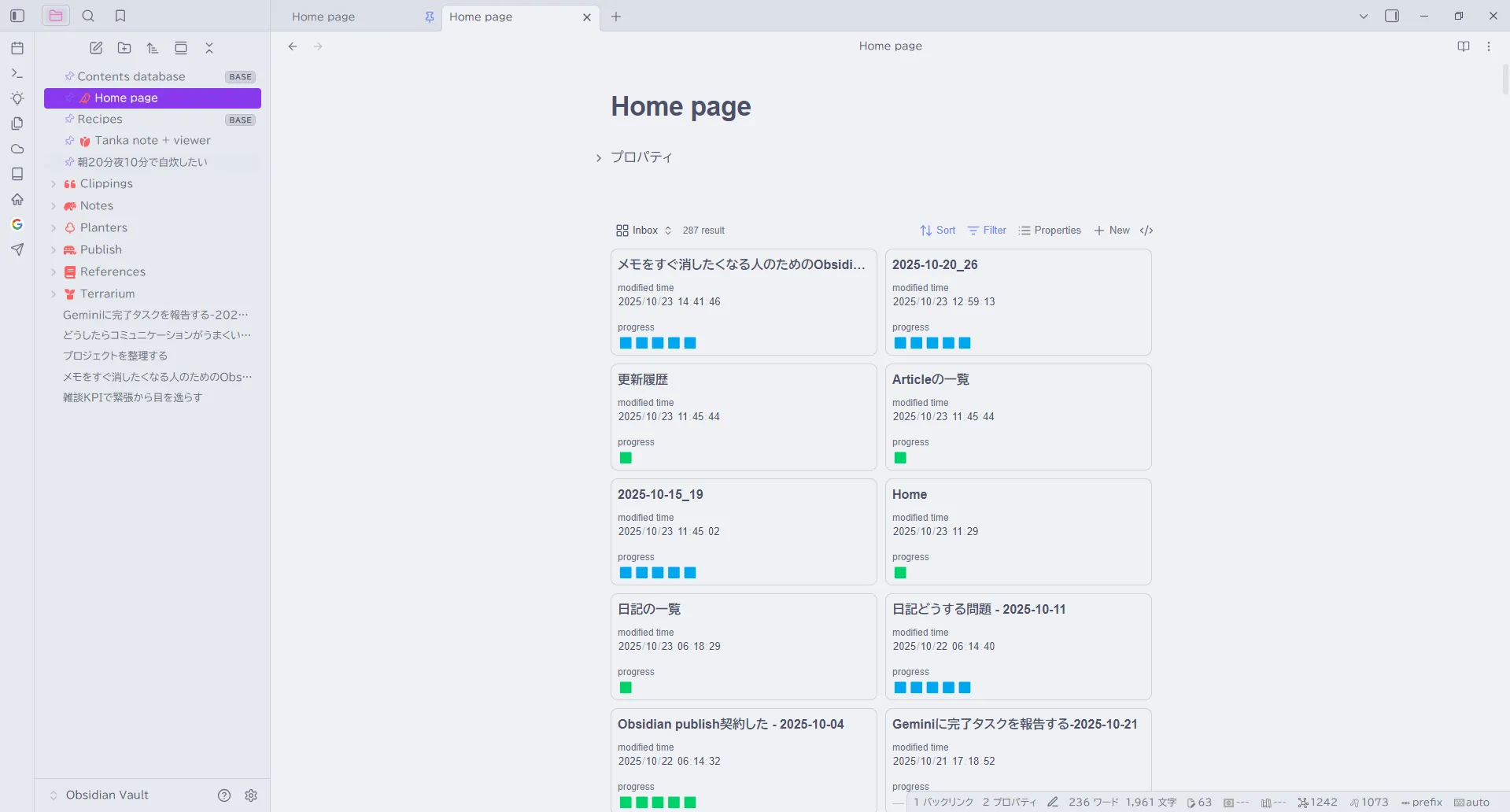Open command palette terminal ribbon icon
Screen dimensions: 1510x812
[17, 73]
